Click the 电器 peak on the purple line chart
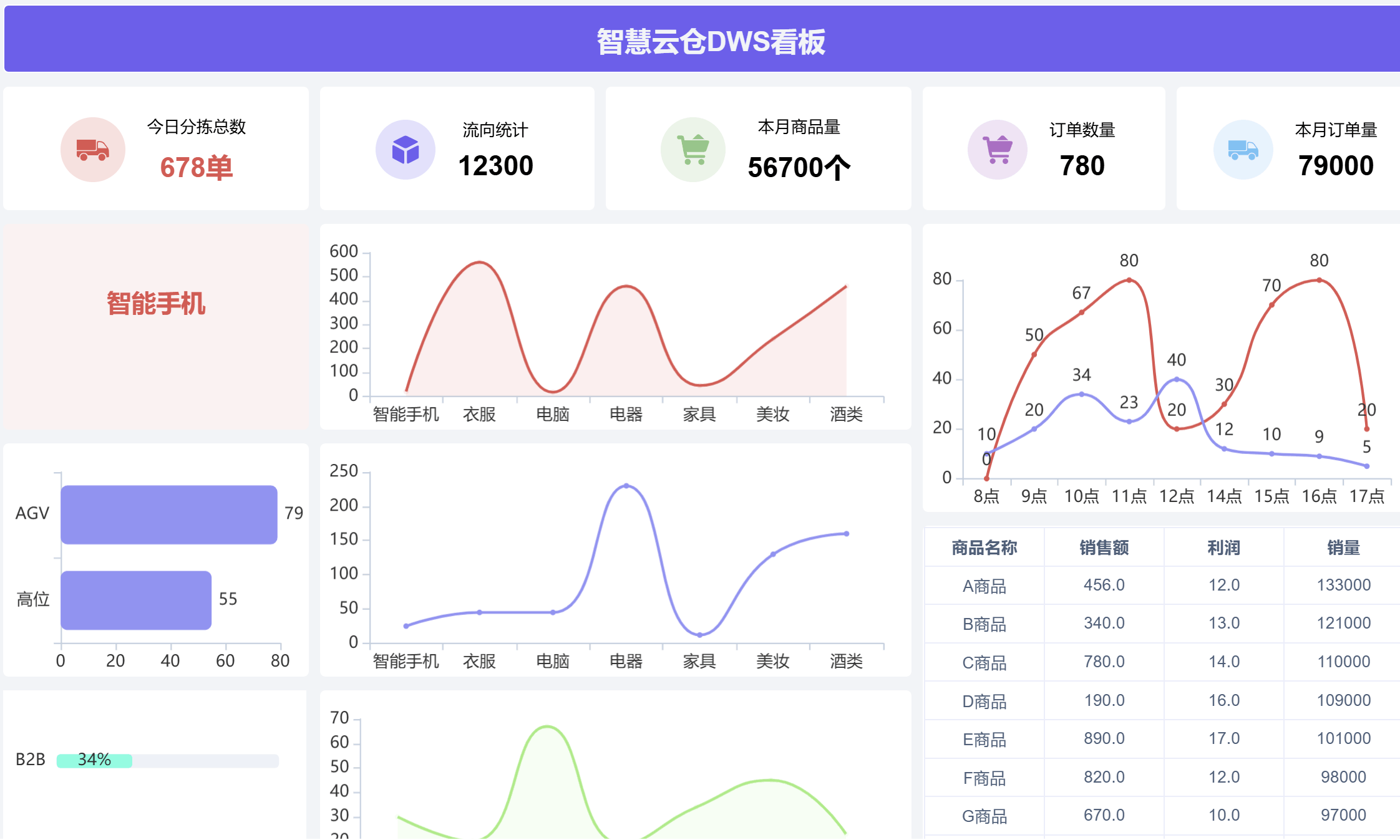The height and width of the screenshot is (840, 1400). click(626, 485)
